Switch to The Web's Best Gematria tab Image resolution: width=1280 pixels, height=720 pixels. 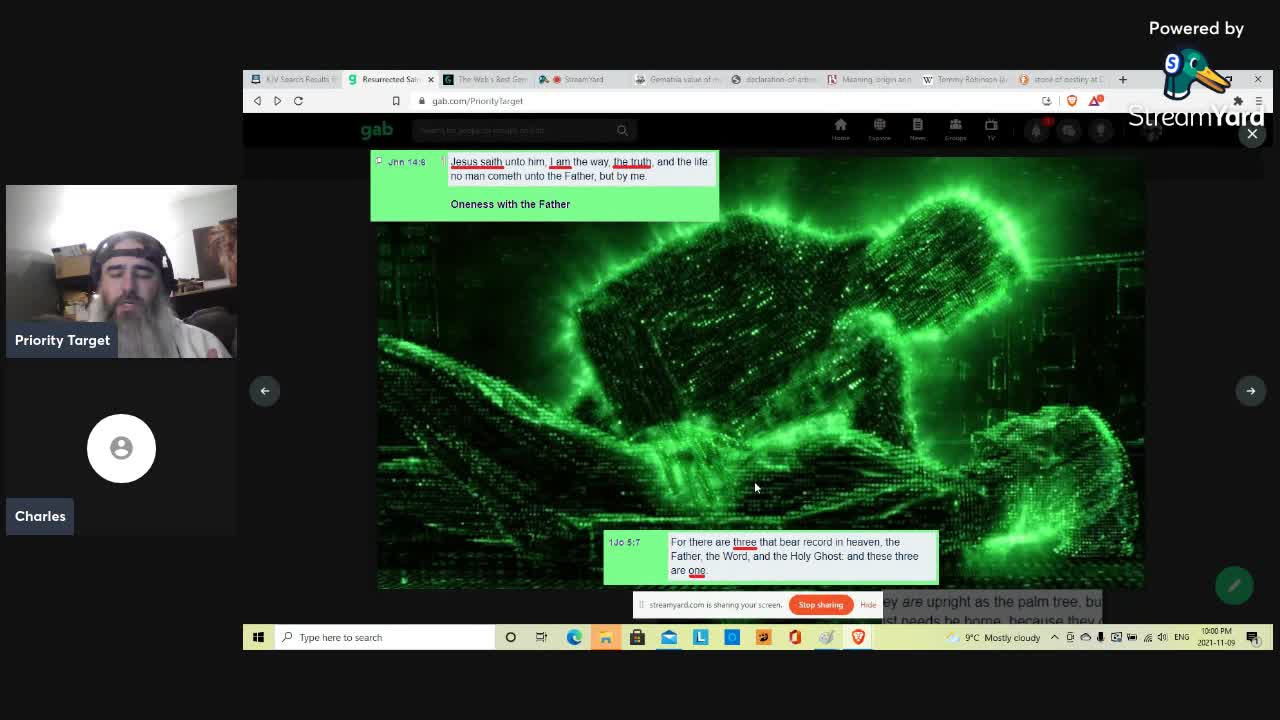(488, 79)
